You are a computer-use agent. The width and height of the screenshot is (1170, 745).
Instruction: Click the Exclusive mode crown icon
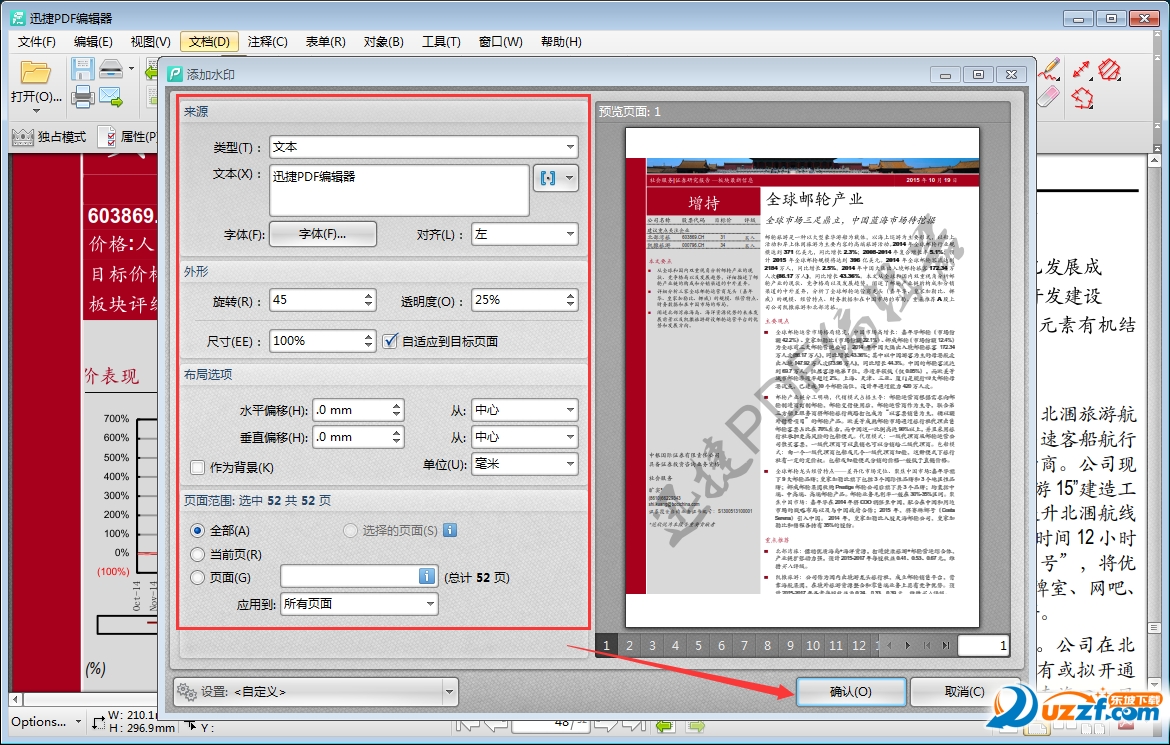(22, 137)
